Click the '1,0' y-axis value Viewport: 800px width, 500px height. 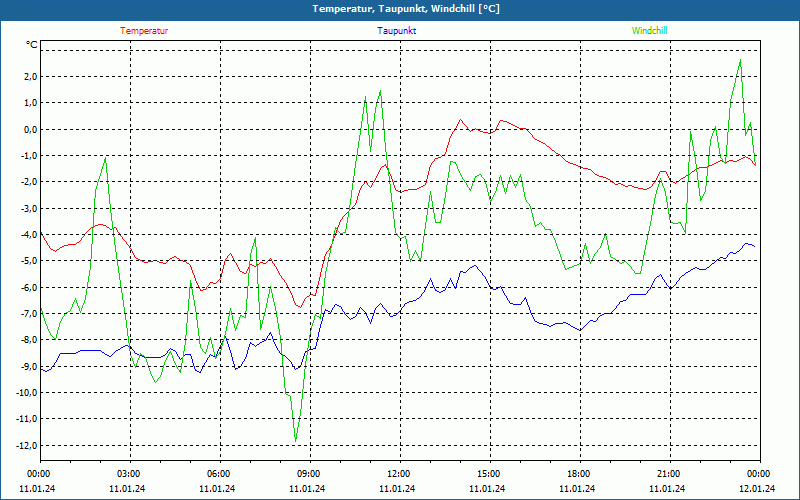coord(32,103)
